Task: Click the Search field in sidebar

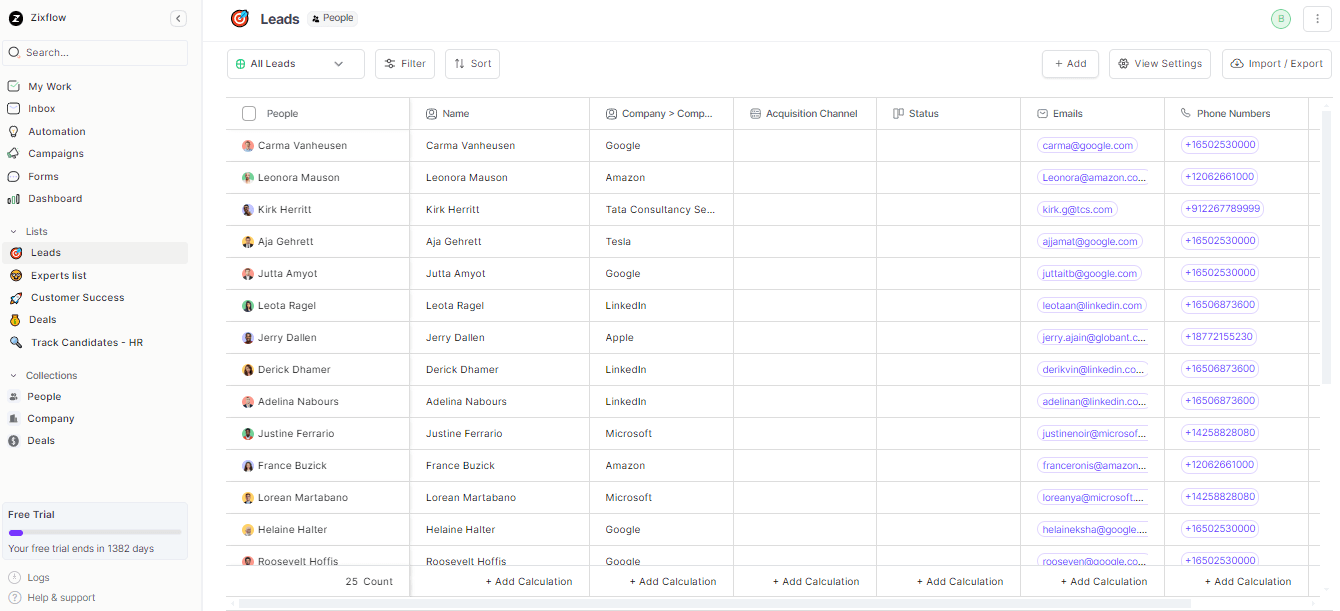Action: (x=94, y=52)
